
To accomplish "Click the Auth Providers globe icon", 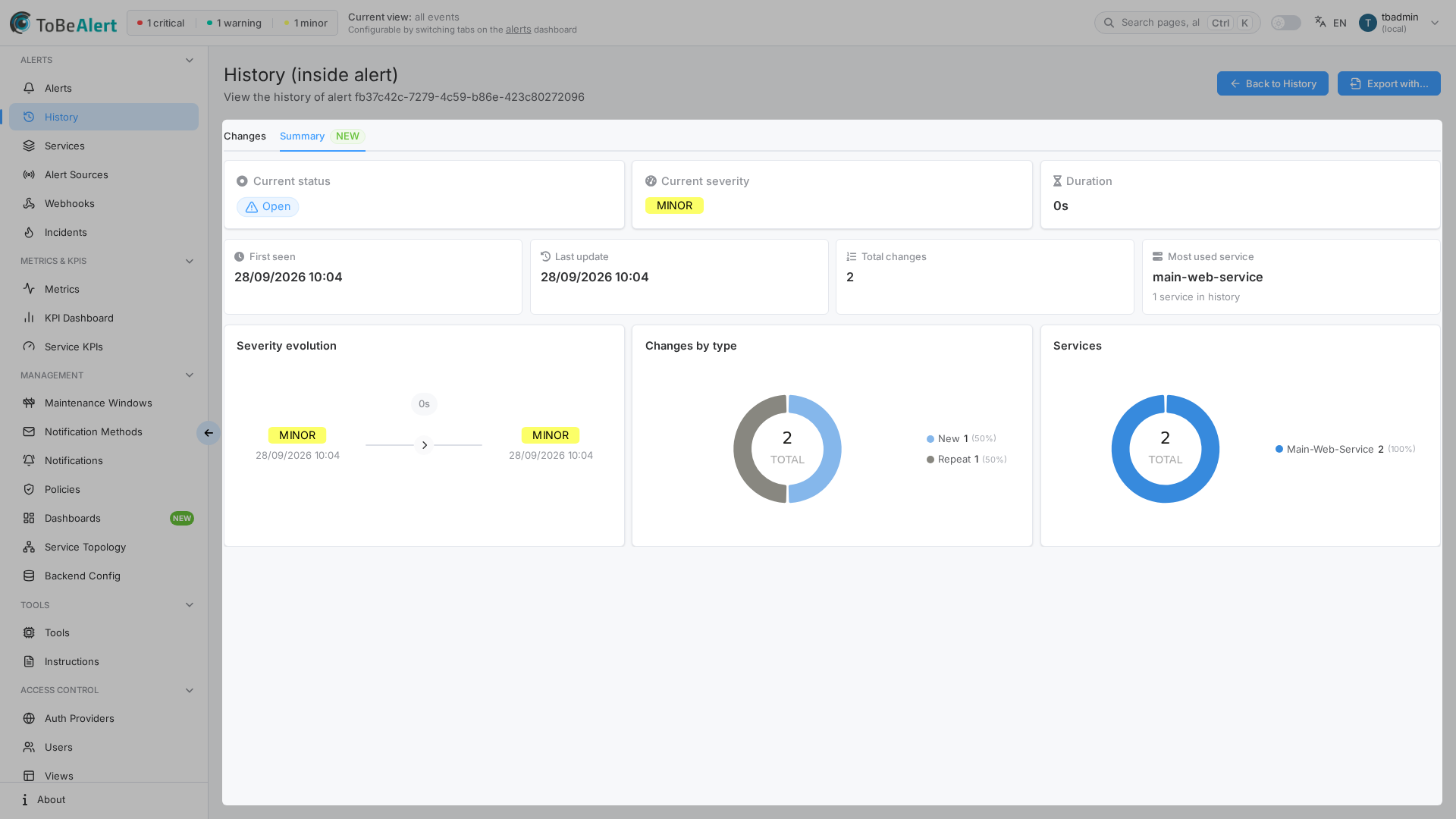I will pos(29,718).
